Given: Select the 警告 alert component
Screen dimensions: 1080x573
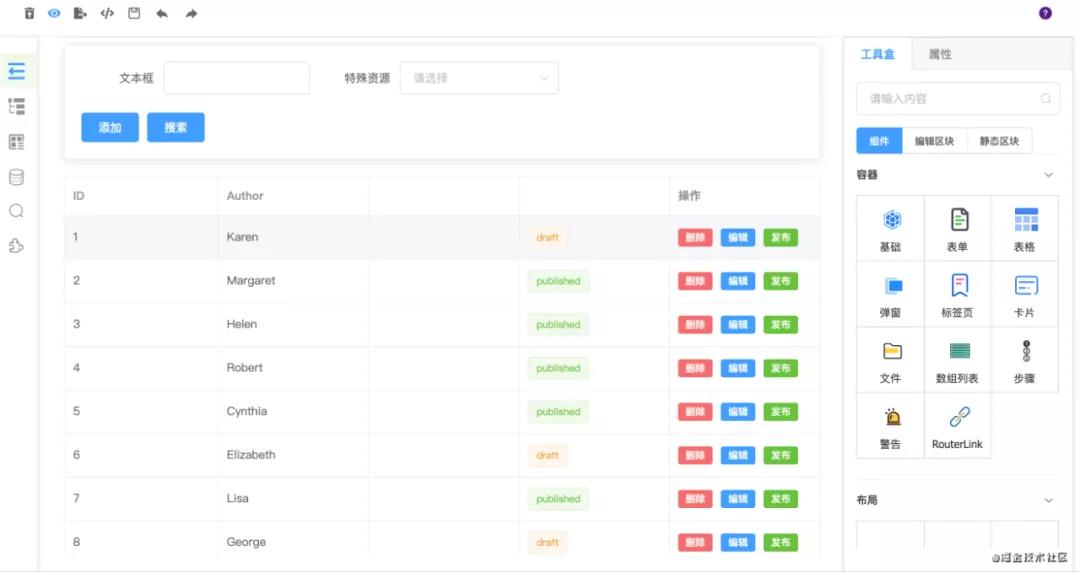Looking at the screenshot, I should pyautogui.click(x=891, y=426).
